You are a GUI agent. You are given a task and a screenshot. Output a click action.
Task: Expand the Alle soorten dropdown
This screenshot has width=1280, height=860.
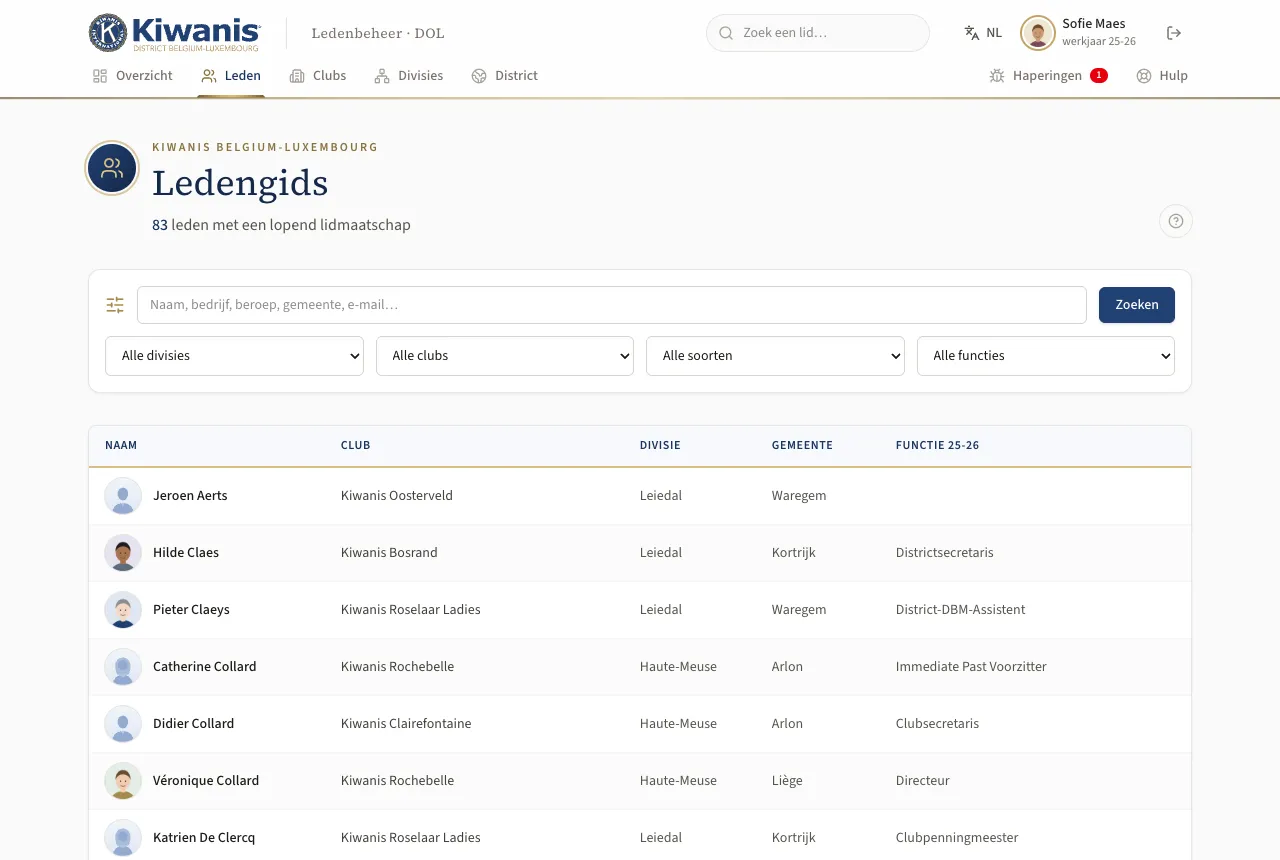click(x=775, y=356)
